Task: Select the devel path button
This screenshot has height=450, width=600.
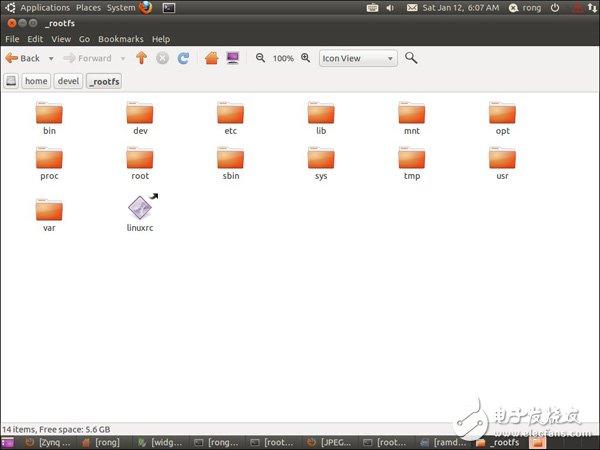Action: [67, 82]
